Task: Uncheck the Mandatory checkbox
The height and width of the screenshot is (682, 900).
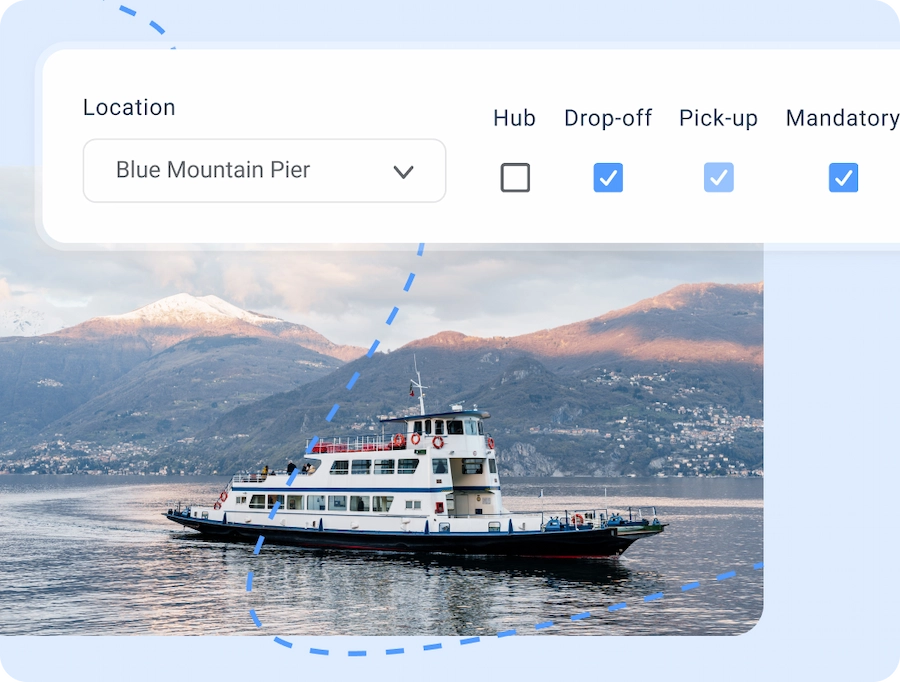Action: click(x=843, y=177)
